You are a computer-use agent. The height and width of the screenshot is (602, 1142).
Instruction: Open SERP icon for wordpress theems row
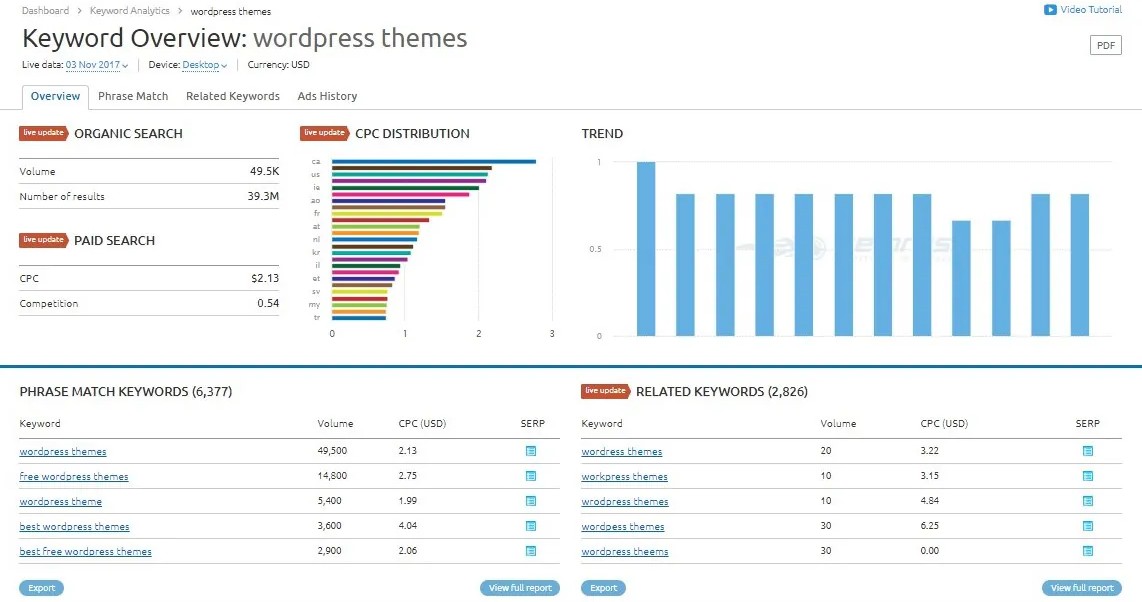pyautogui.click(x=1087, y=551)
